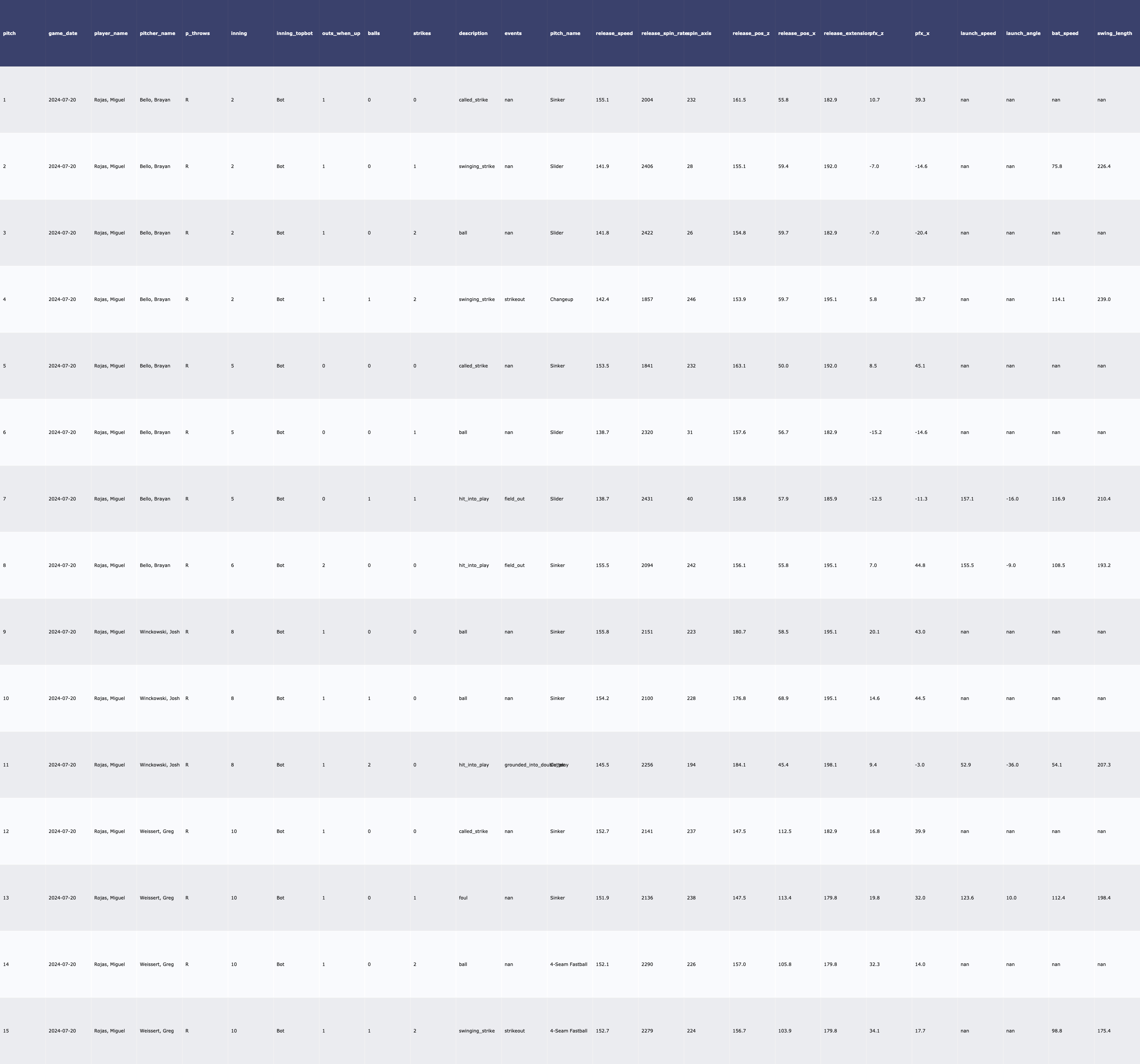
Task: Select first Winckowski, Josh pitcher cell
Action: click(x=160, y=632)
